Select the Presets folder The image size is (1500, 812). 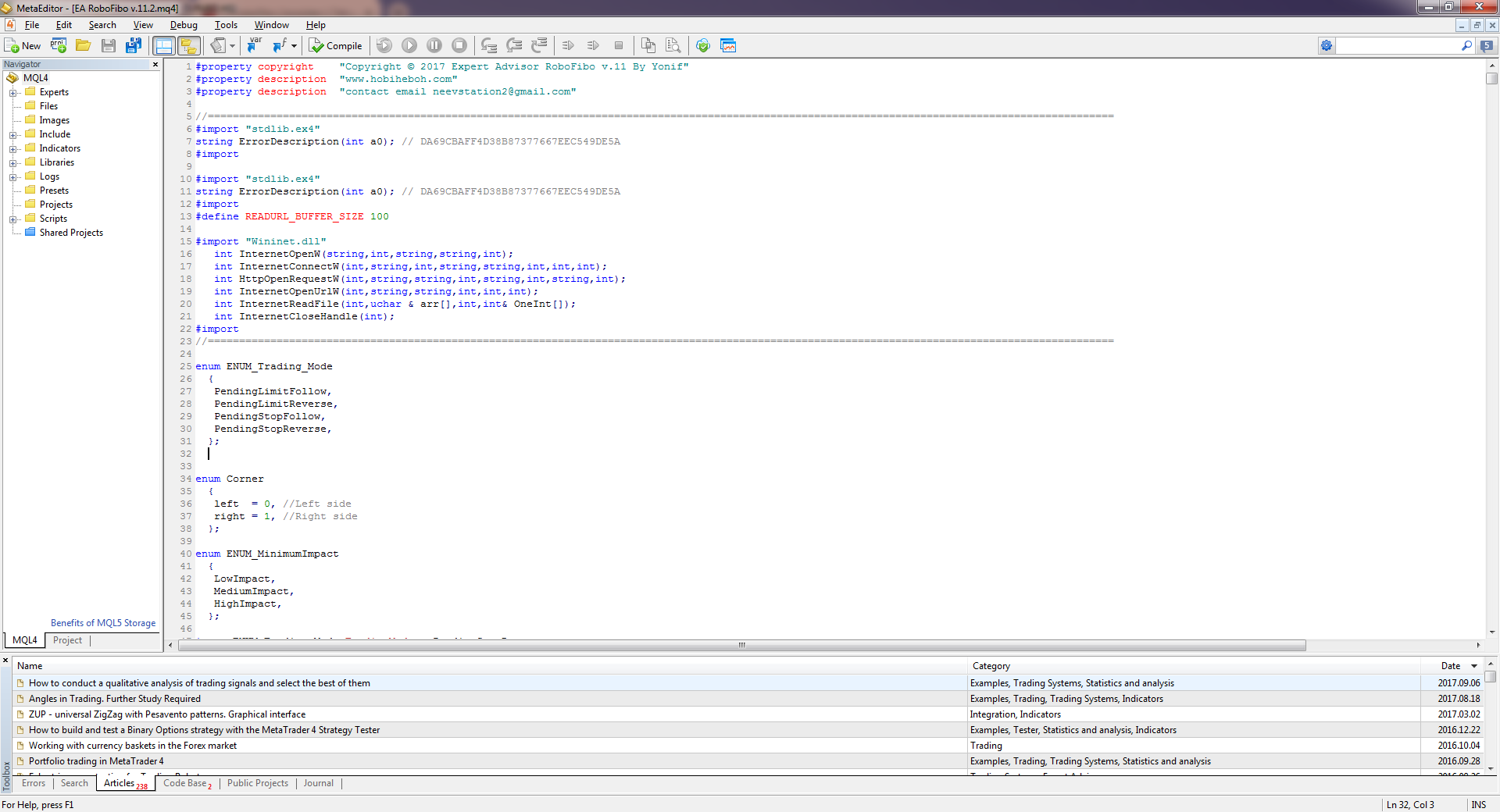(54, 191)
